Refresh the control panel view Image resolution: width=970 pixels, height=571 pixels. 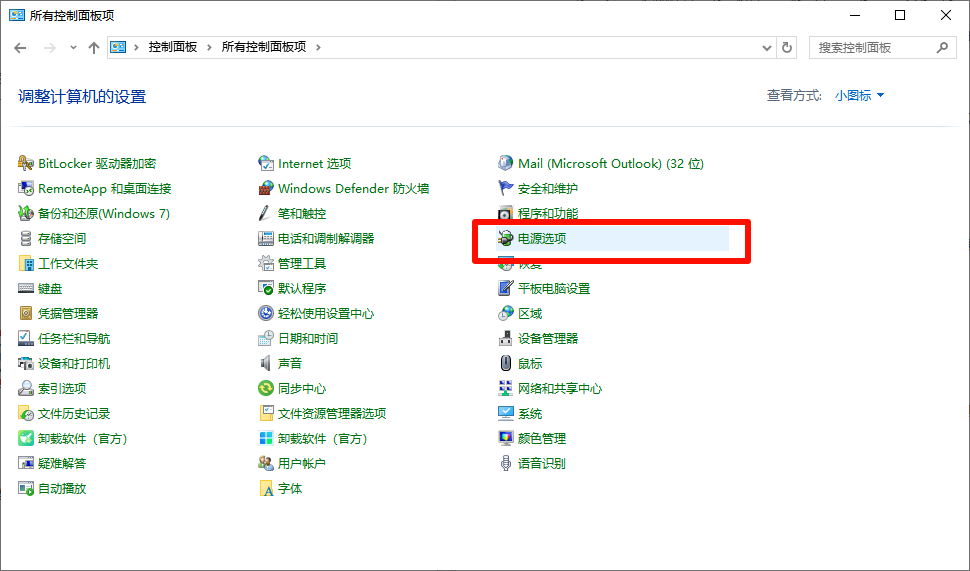click(x=787, y=48)
